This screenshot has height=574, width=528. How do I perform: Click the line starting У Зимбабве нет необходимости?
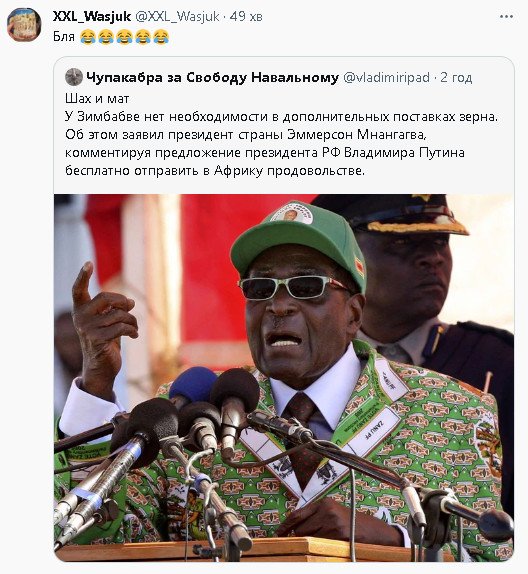[x=282, y=116]
